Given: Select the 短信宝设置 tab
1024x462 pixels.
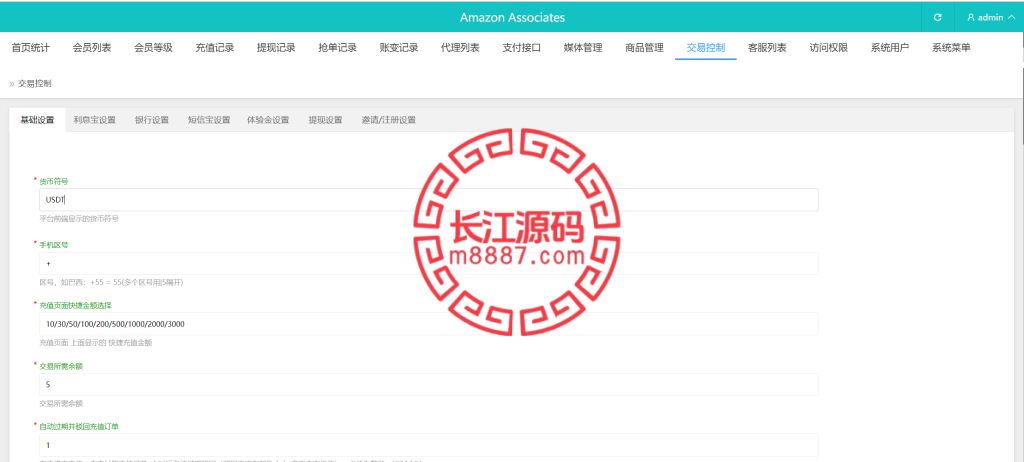Looking at the screenshot, I should pos(209,120).
